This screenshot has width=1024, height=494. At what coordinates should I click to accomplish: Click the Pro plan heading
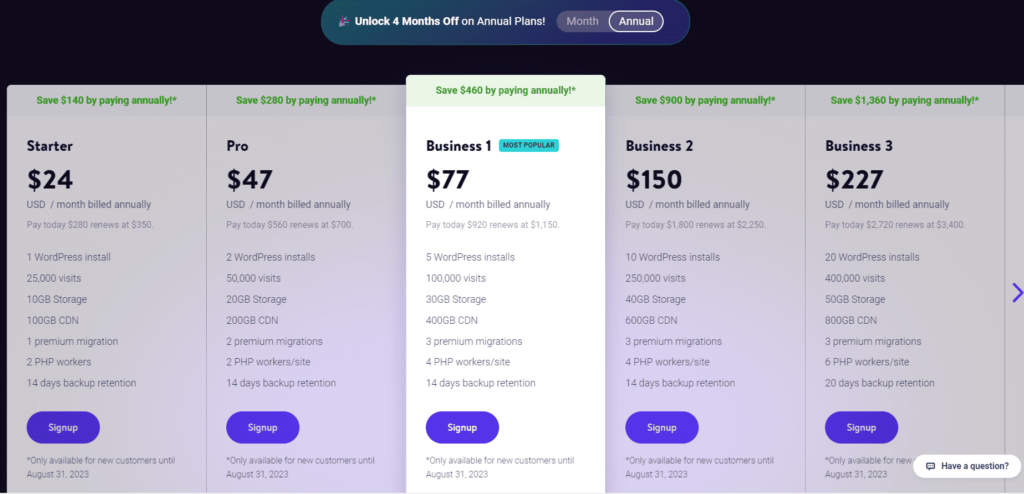click(x=237, y=146)
